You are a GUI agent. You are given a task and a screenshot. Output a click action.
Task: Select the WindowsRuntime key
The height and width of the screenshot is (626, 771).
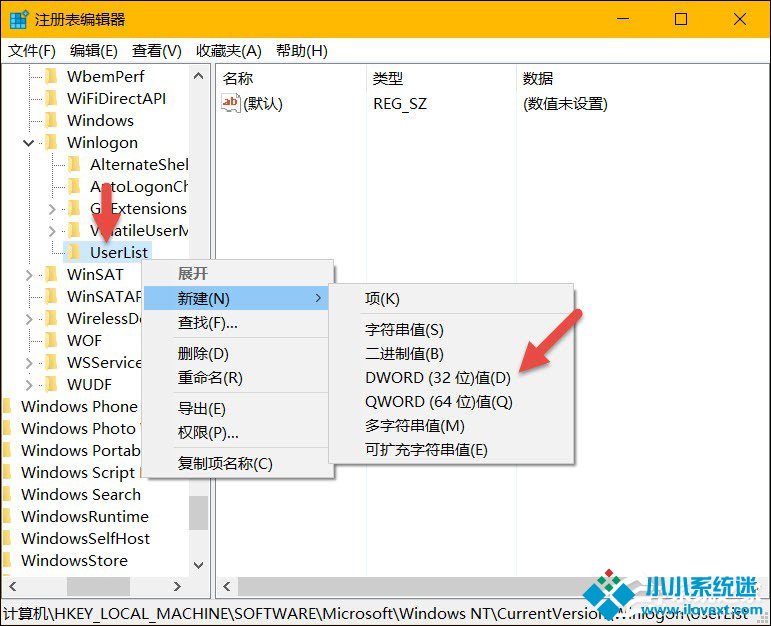[85, 516]
